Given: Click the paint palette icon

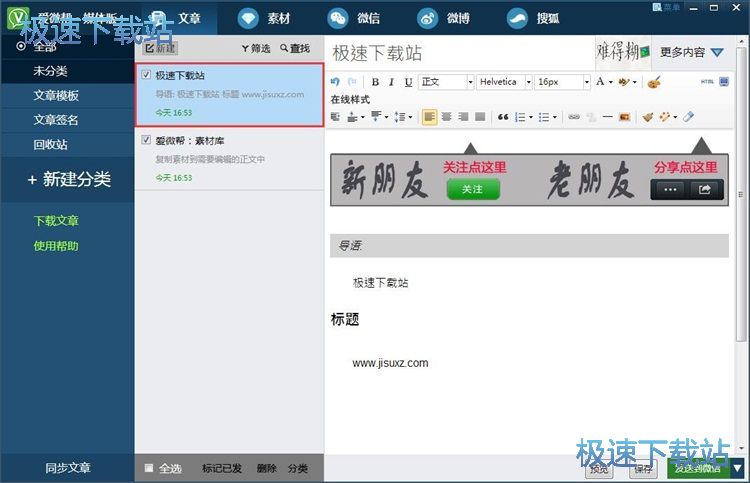Looking at the screenshot, I should click(x=654, y=82).
